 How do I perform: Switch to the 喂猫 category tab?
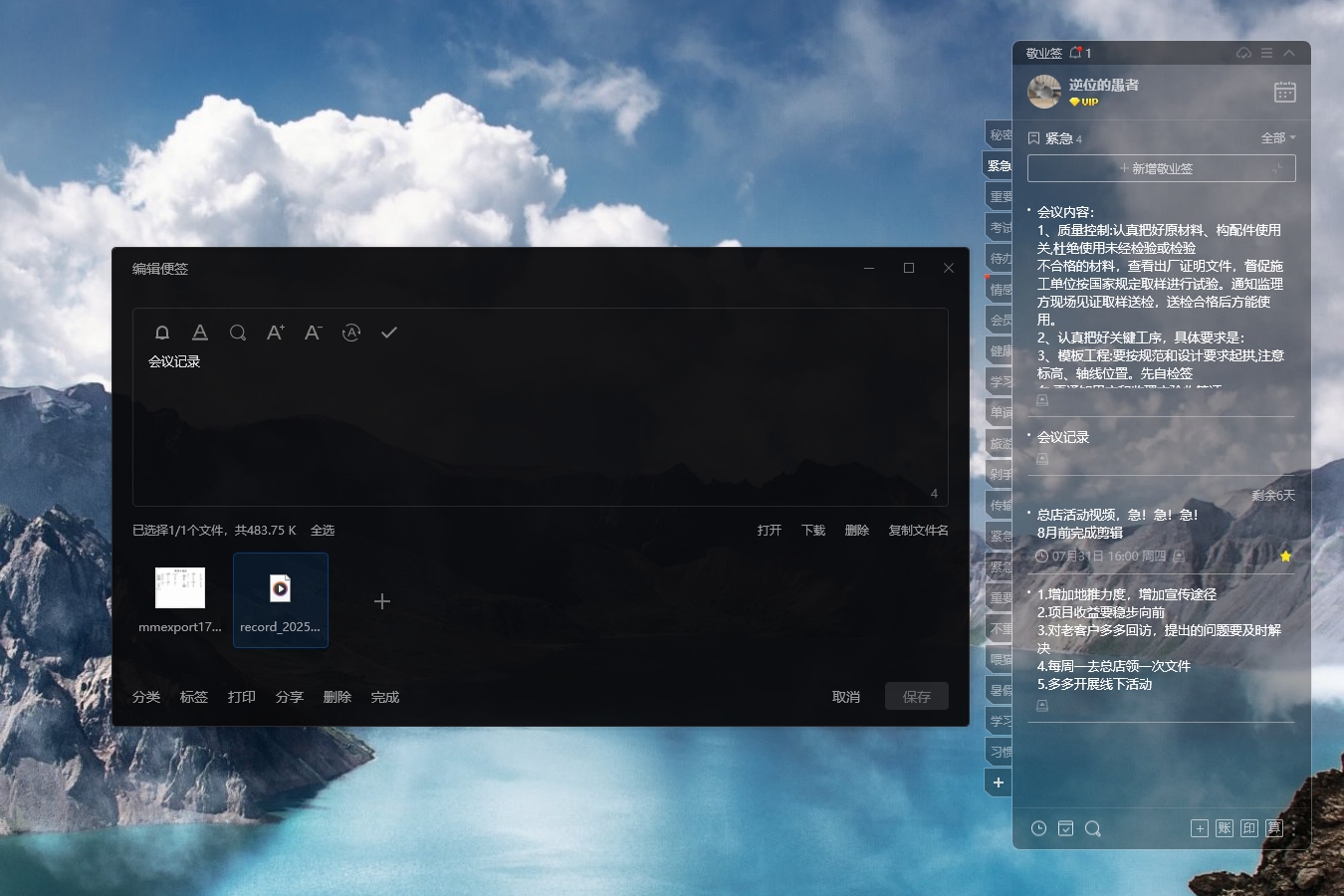click(999, 659)
